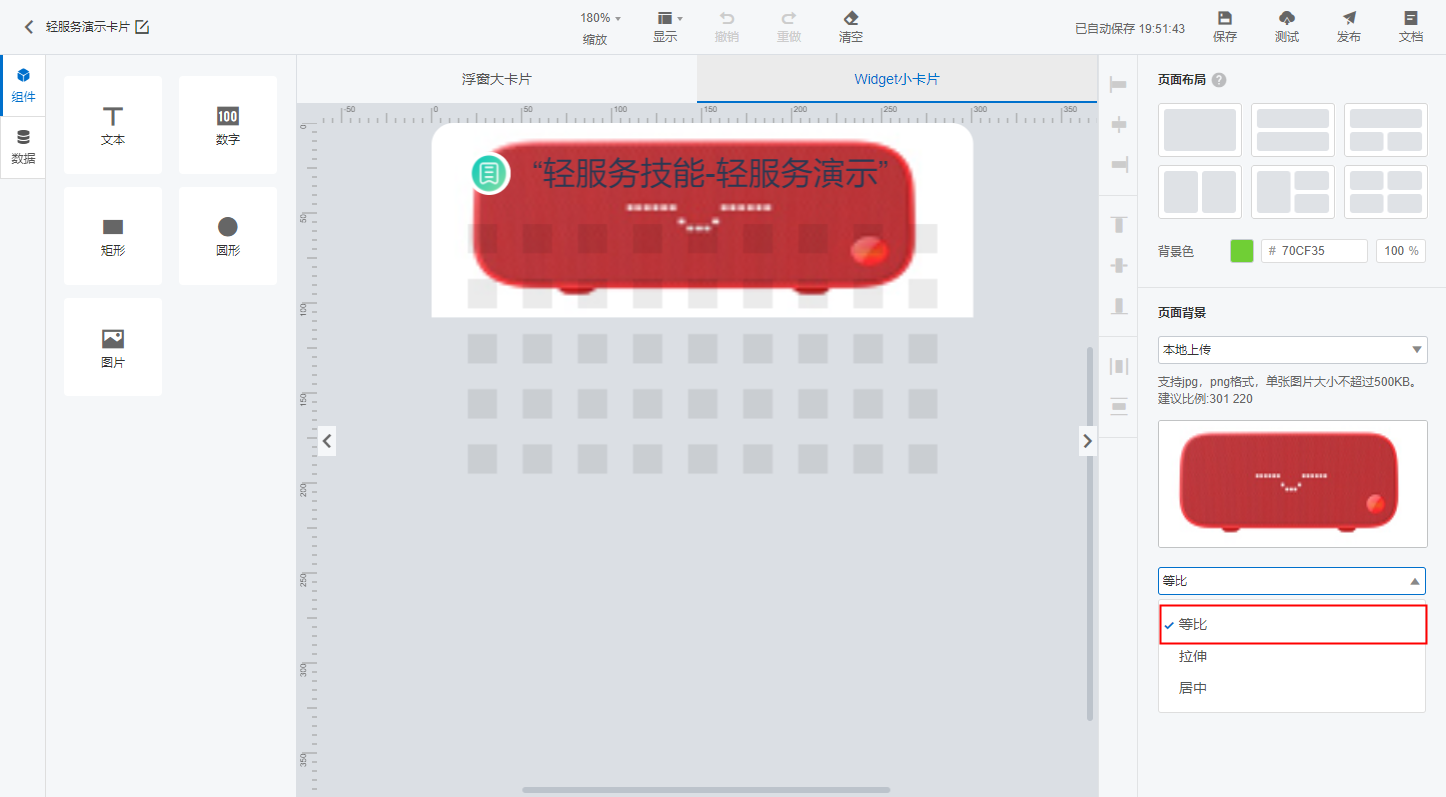
Task: Choose one row over two blocks layout
Action: coord(1386,130)
